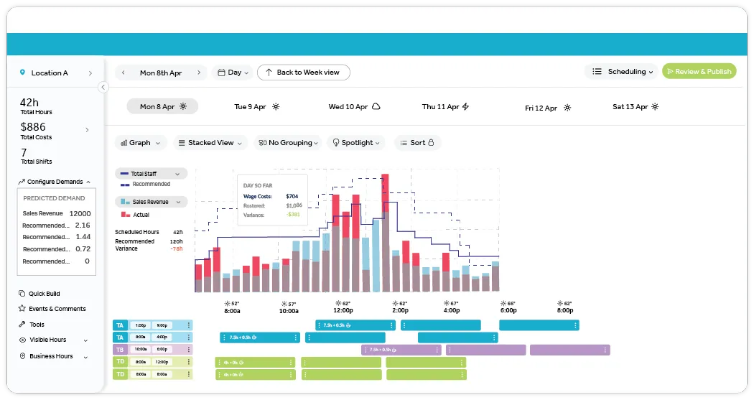Viewport: 754px width, 400px height.
Task: Collapse the left sidebar with the arrow handle
Action: (103, 87)
